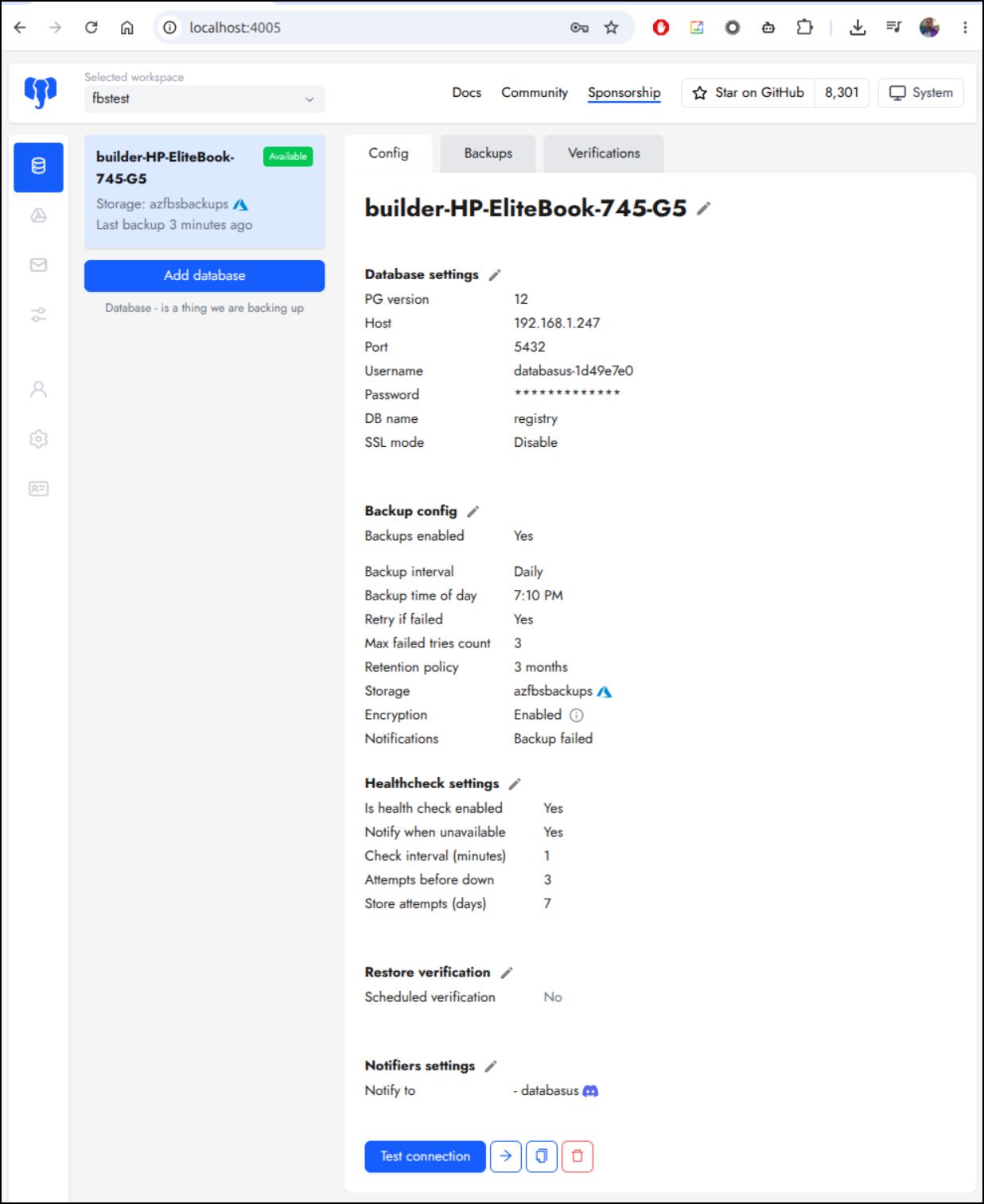Switch to the Verifications tab
This screenshot has width=984, height=1204.
click(604, 153)
